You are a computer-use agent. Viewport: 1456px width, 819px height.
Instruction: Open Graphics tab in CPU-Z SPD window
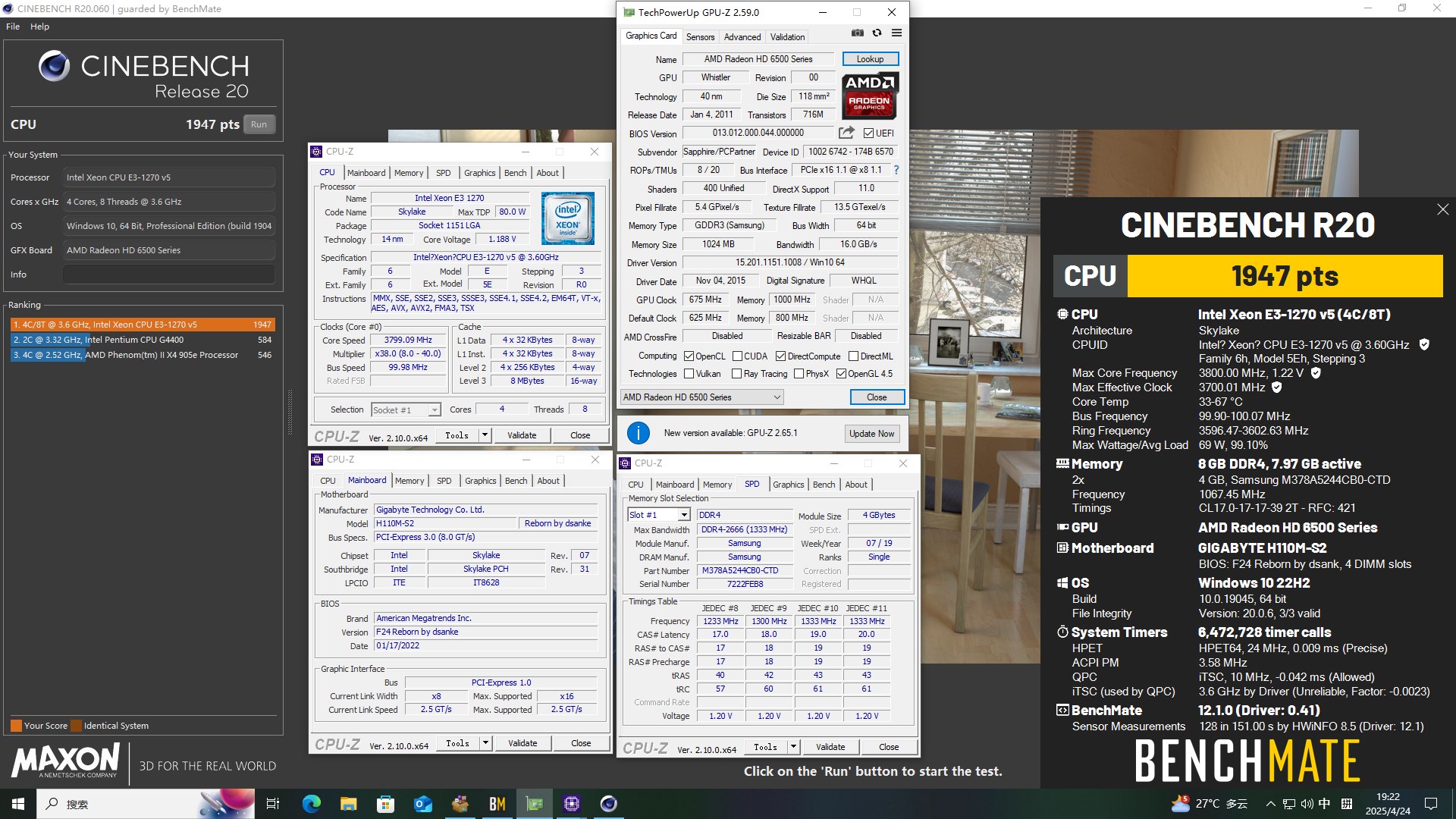click(789, 485)
